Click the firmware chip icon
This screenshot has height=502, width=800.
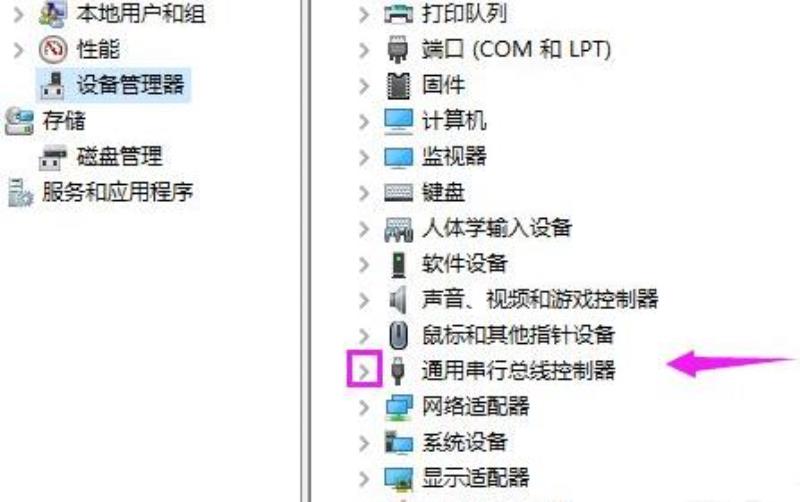click(x=398, y=85)
